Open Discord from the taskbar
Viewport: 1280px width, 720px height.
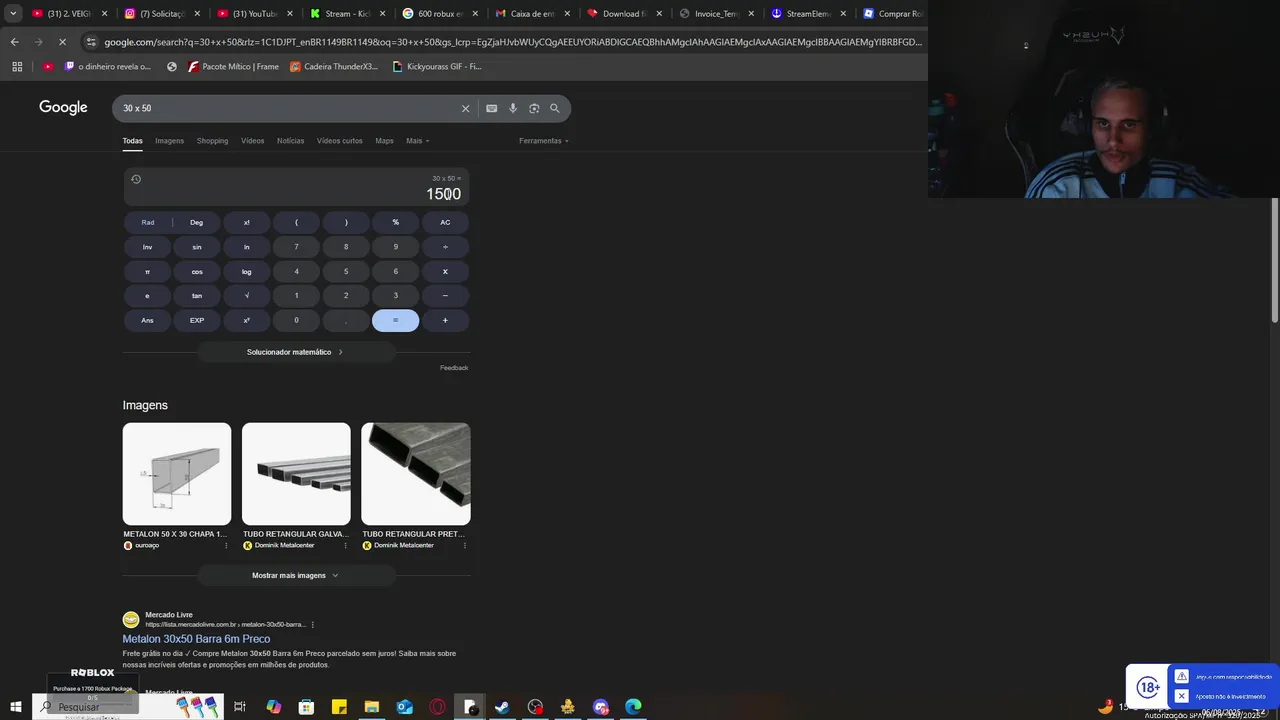pos(600,707)
